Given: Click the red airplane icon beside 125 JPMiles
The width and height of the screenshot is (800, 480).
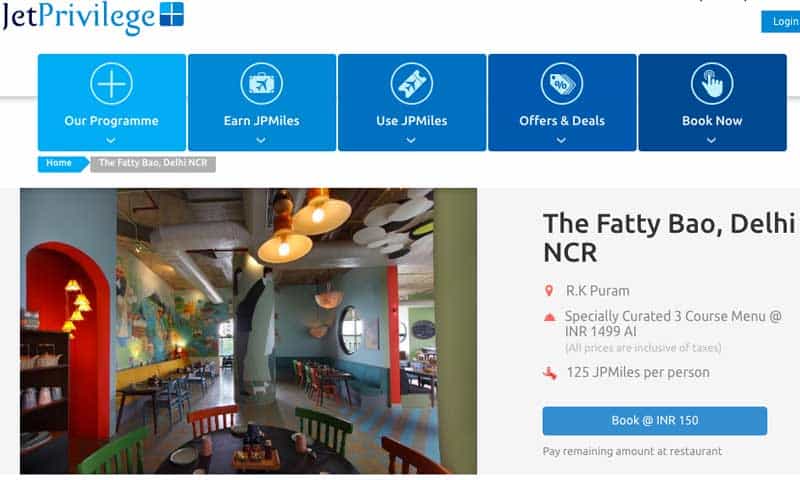Looking at the screenshot, I should tap(549, 373).
